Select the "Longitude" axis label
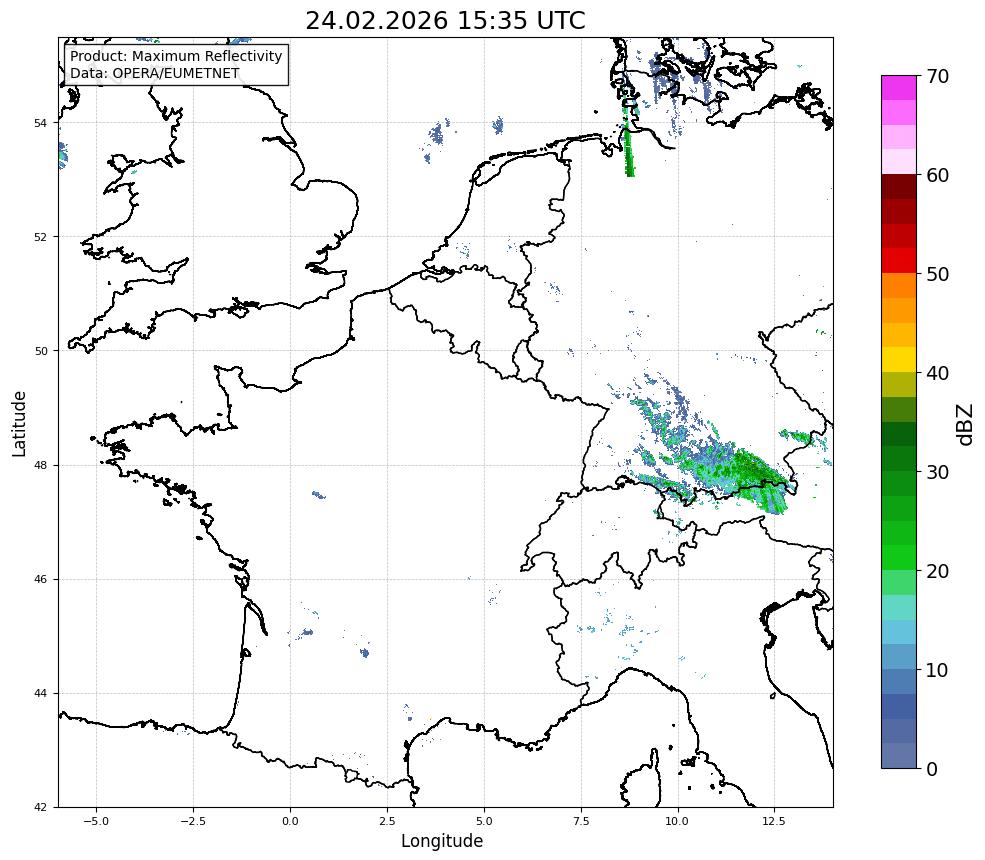Image resolution: width=985 pixels, height=860 pixels. [442, 841]
